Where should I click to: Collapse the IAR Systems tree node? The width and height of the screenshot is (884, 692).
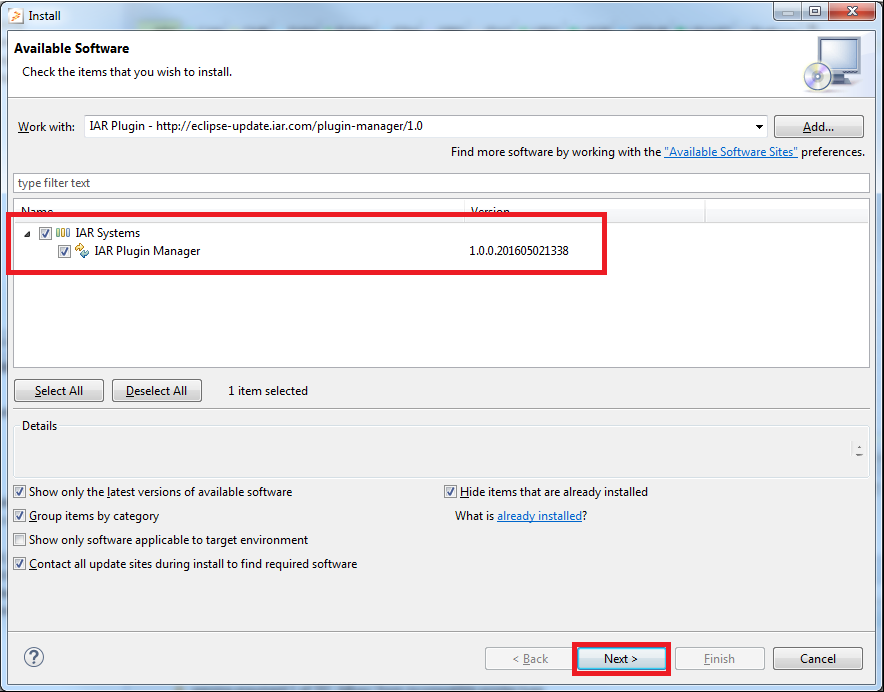pyautogui.click(x=27, y=233)
